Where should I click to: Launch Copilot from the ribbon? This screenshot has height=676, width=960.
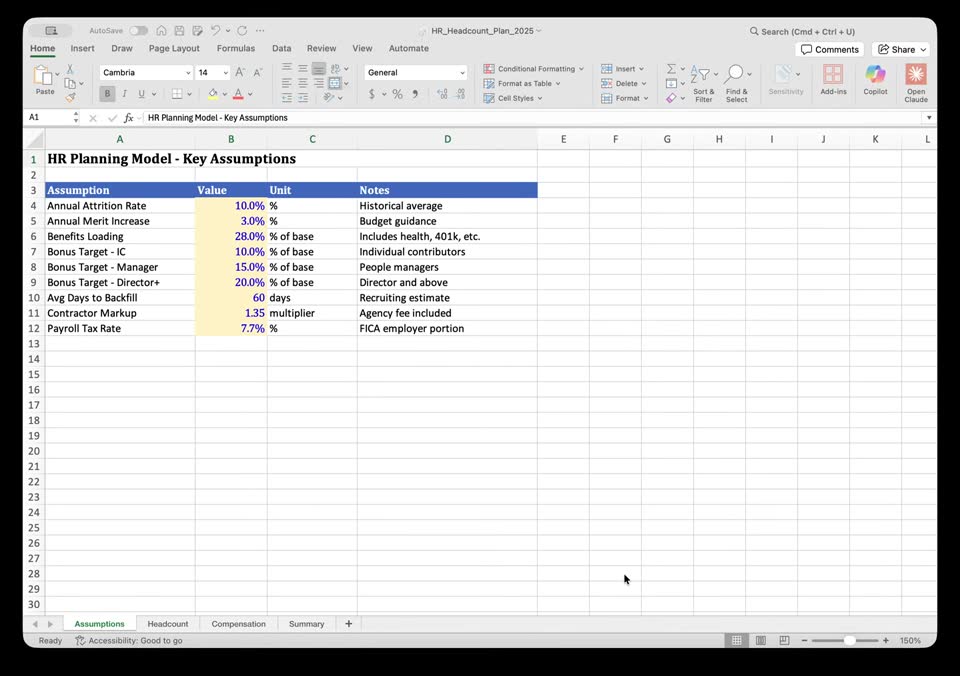pyautogui.click(x=875, y=80)
